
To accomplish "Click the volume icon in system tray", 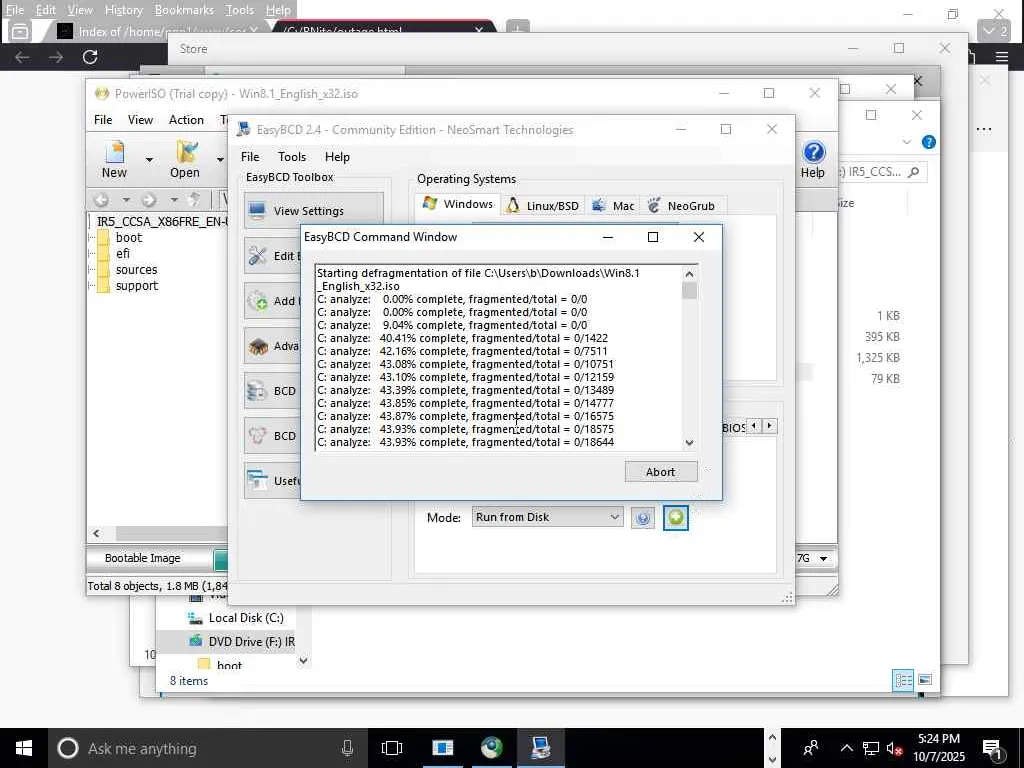I will (894, 748).
